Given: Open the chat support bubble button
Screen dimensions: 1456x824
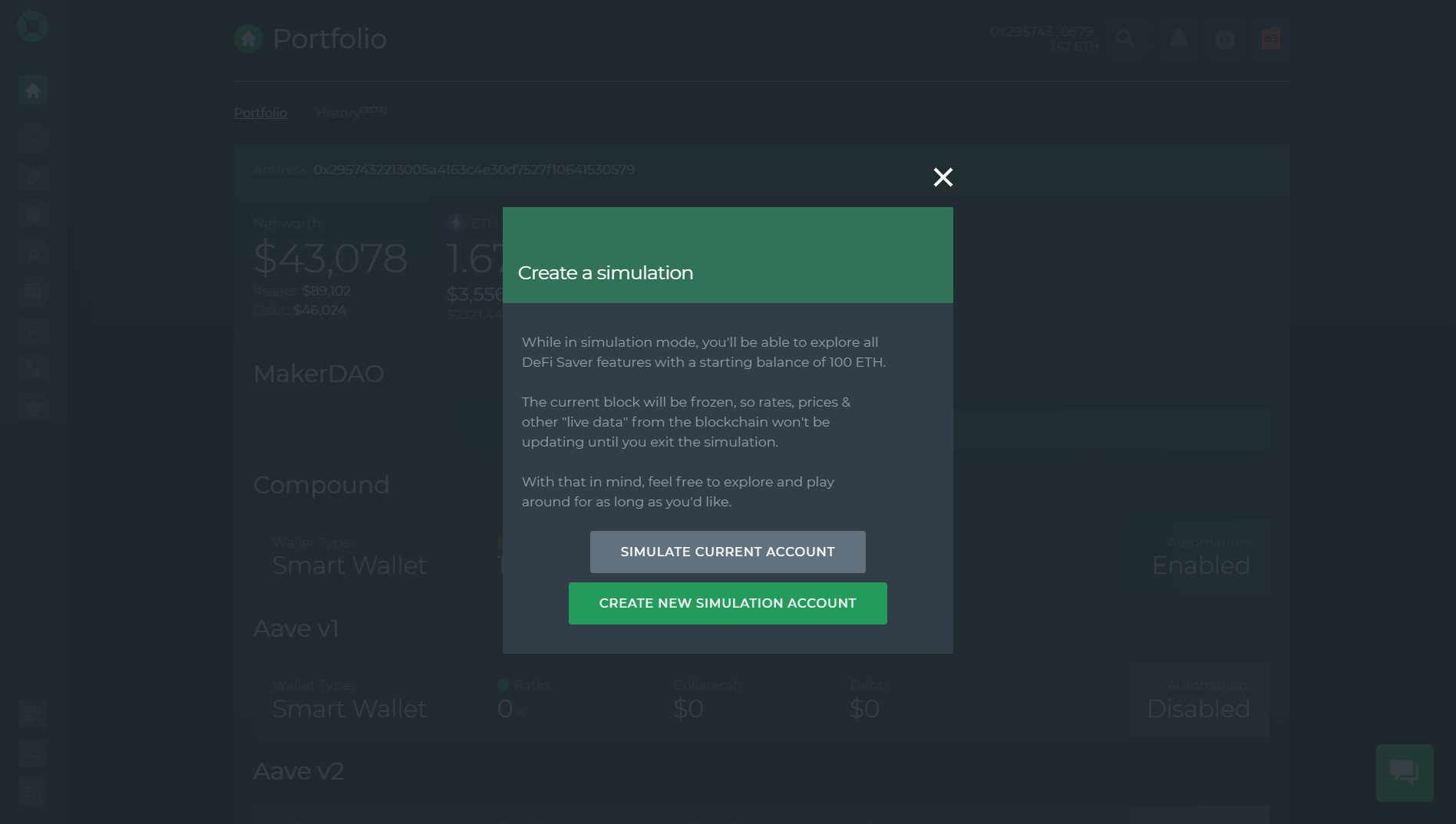Looking at the screenshot, I should [1405, 773].
